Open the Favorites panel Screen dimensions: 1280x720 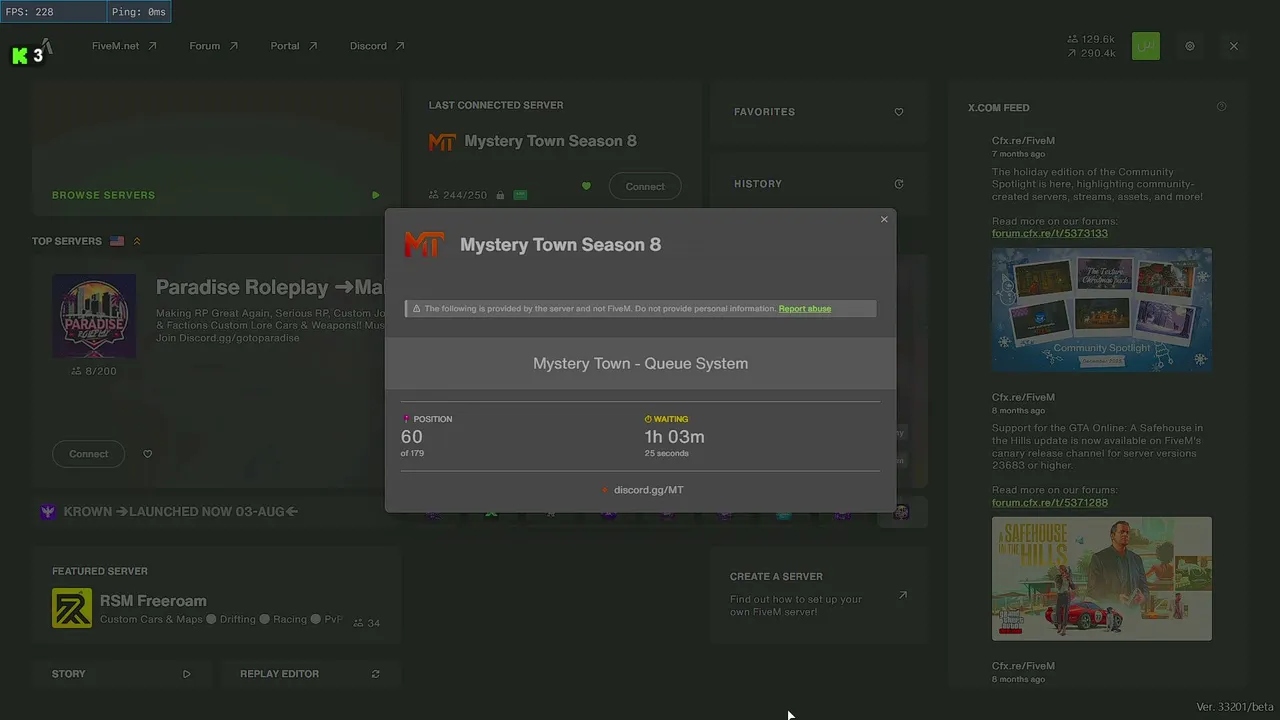click(819, 112)
